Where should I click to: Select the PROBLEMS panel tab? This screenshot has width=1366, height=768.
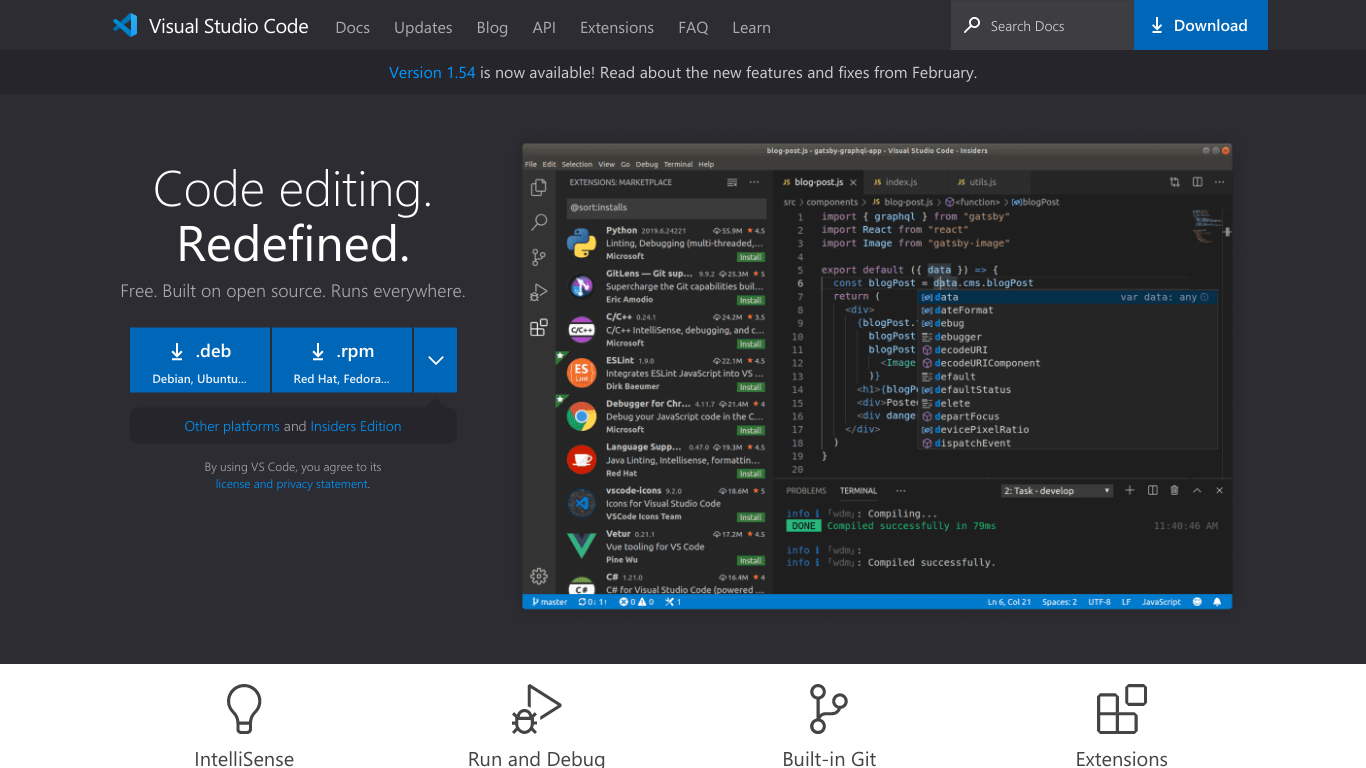tap(806, 491)
